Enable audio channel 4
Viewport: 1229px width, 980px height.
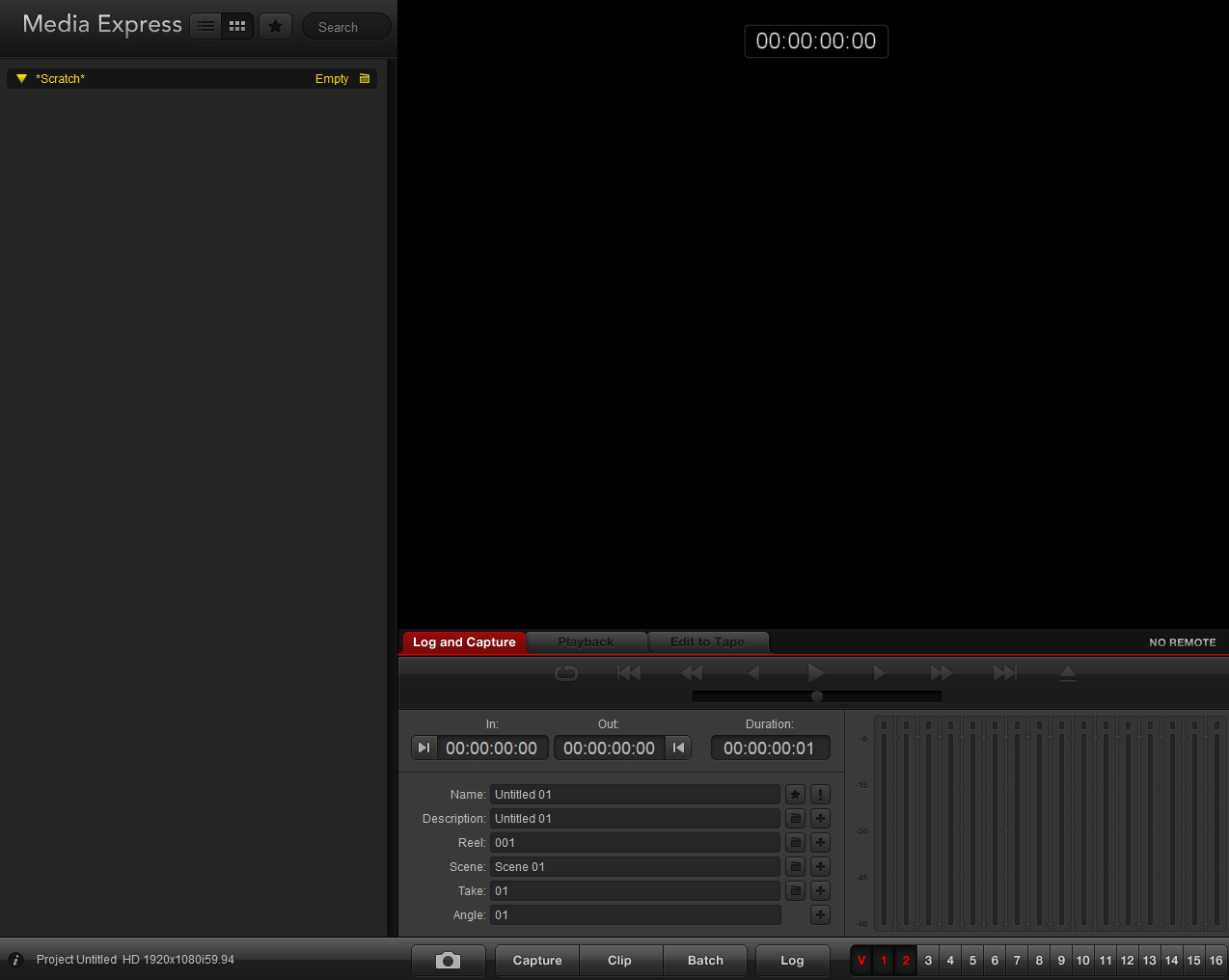(x=950, y=961)
